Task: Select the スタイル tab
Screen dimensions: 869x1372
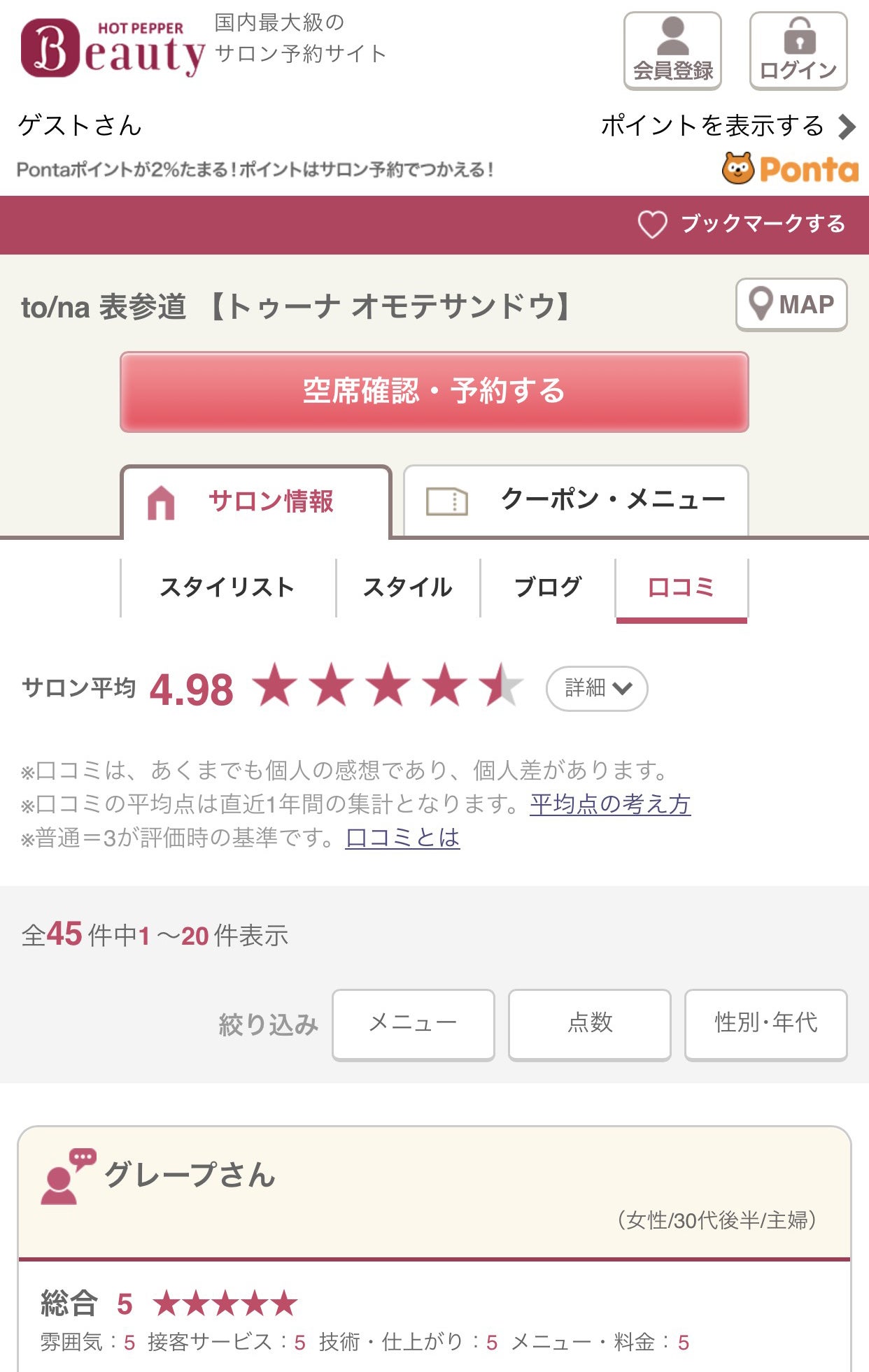Action: point(408,587)
